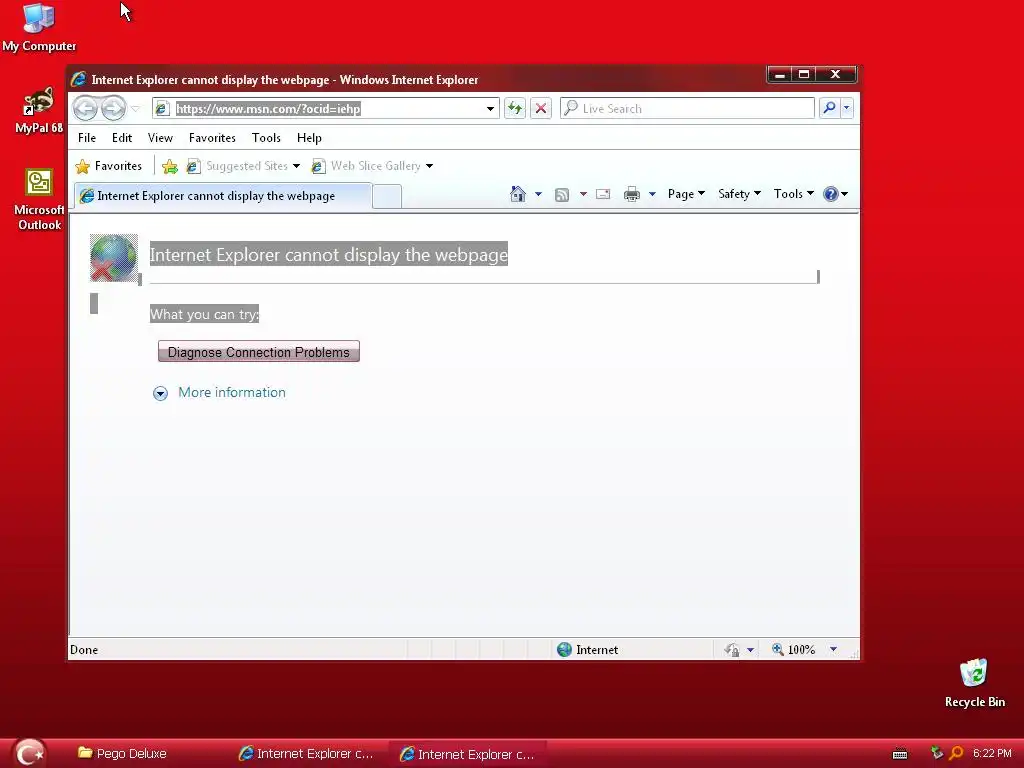
Task: Select the Recycle Bin desktop icon
Action: tap(974, 683)
